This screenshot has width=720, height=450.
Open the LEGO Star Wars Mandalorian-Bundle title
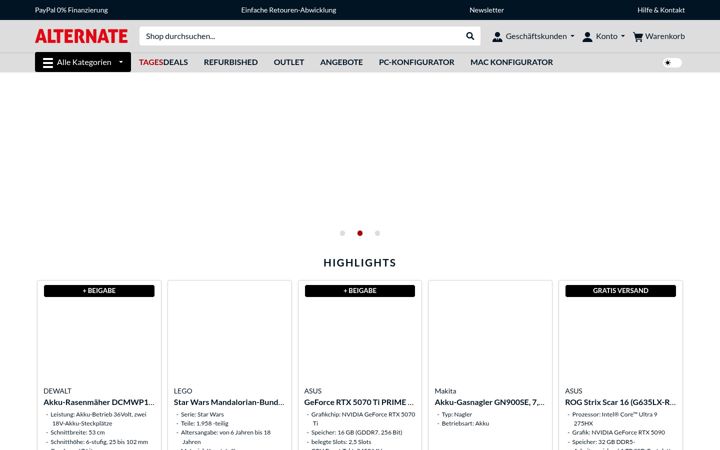(x=229, y=402)
